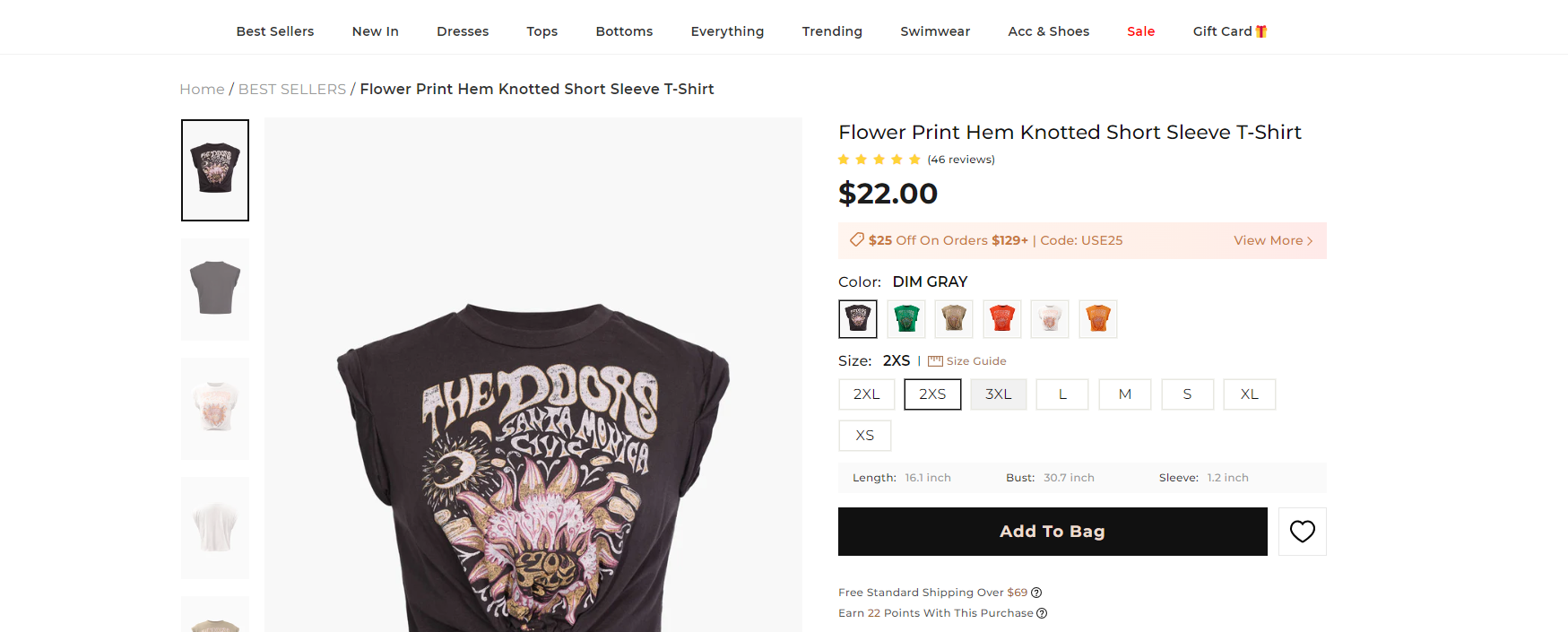1568x632 pixels.
Task: Show the gray back-view thumbnail
Action: [x=215, y=290]
